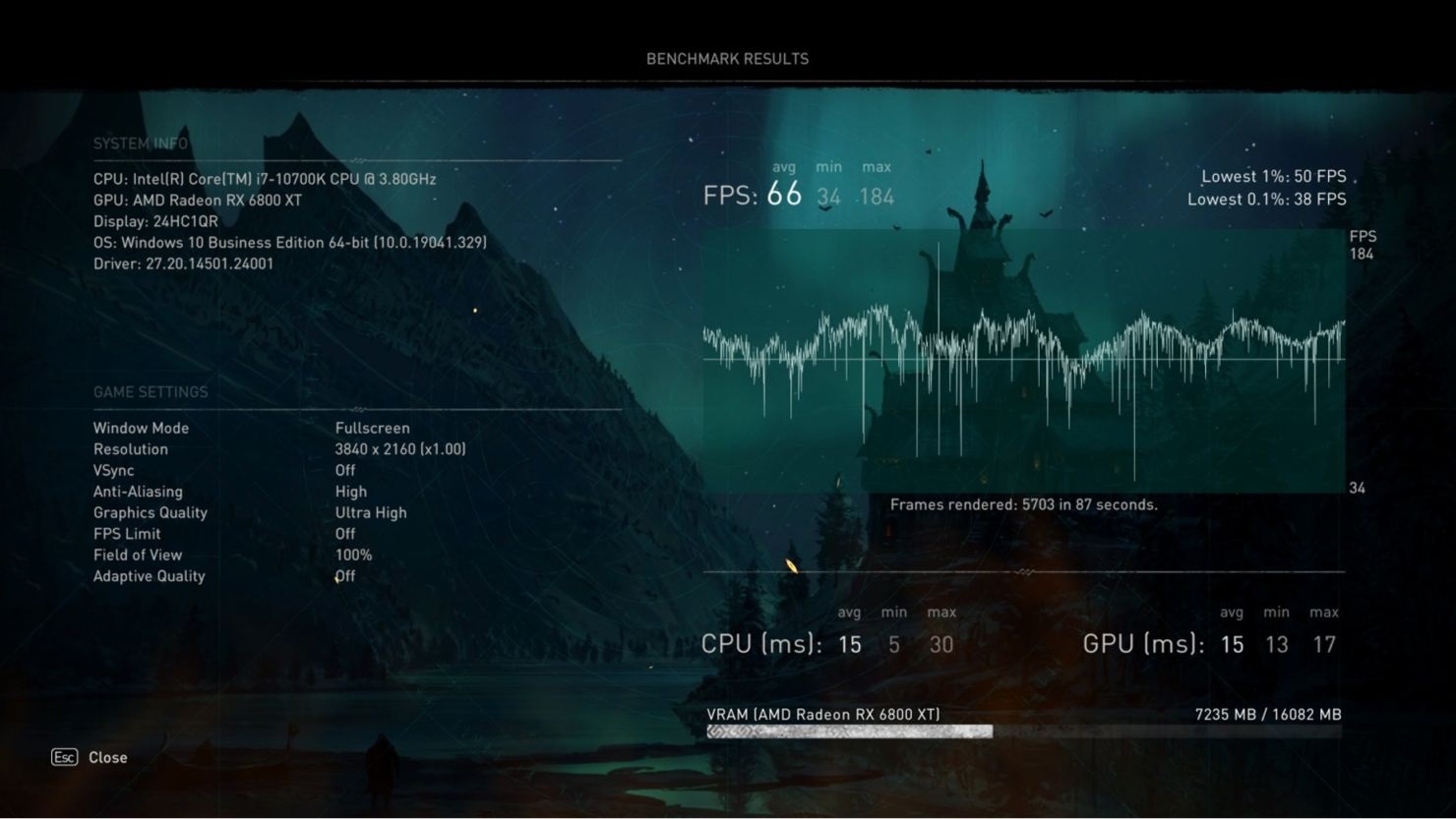This screenshot has width=1456, height=819.
Task: Click the Off value next to VSync
Action: coord(345,471)
